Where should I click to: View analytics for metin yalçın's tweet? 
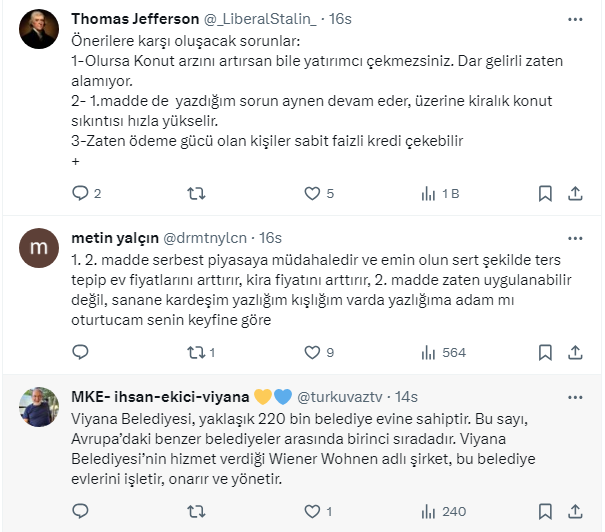429,352
